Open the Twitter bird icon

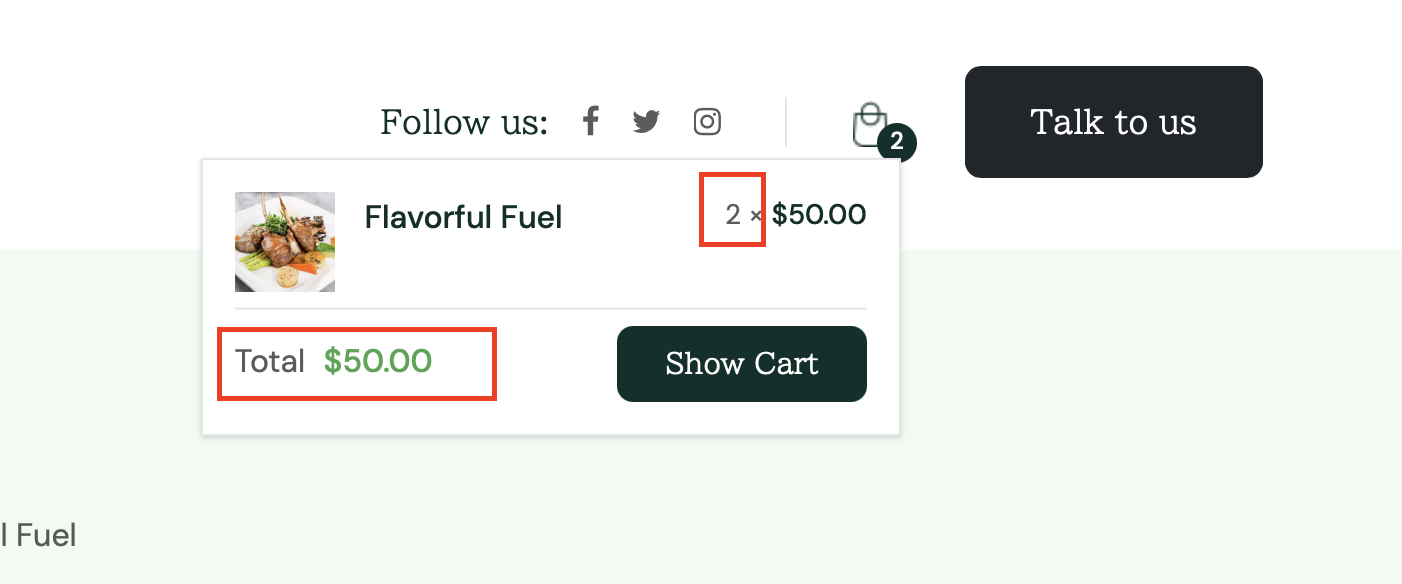pos(647,122)
